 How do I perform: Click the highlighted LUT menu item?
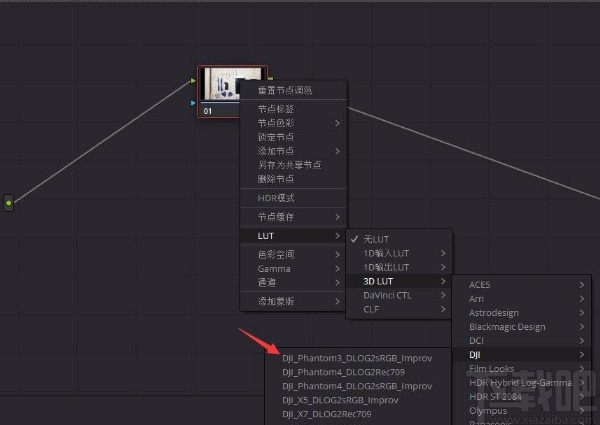293,236
